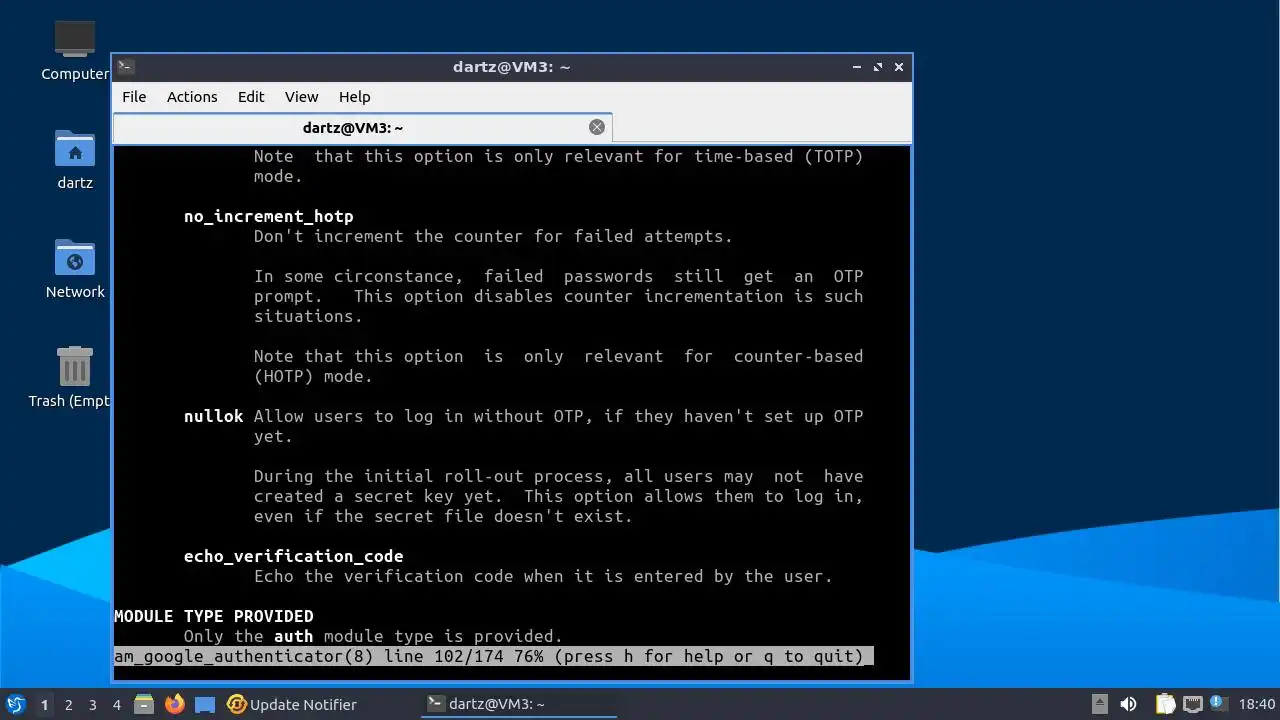Image resolution: width=1280 pixels, height=720 pixels.
Task: Open the volume control tray icon
Action: 1129,704
